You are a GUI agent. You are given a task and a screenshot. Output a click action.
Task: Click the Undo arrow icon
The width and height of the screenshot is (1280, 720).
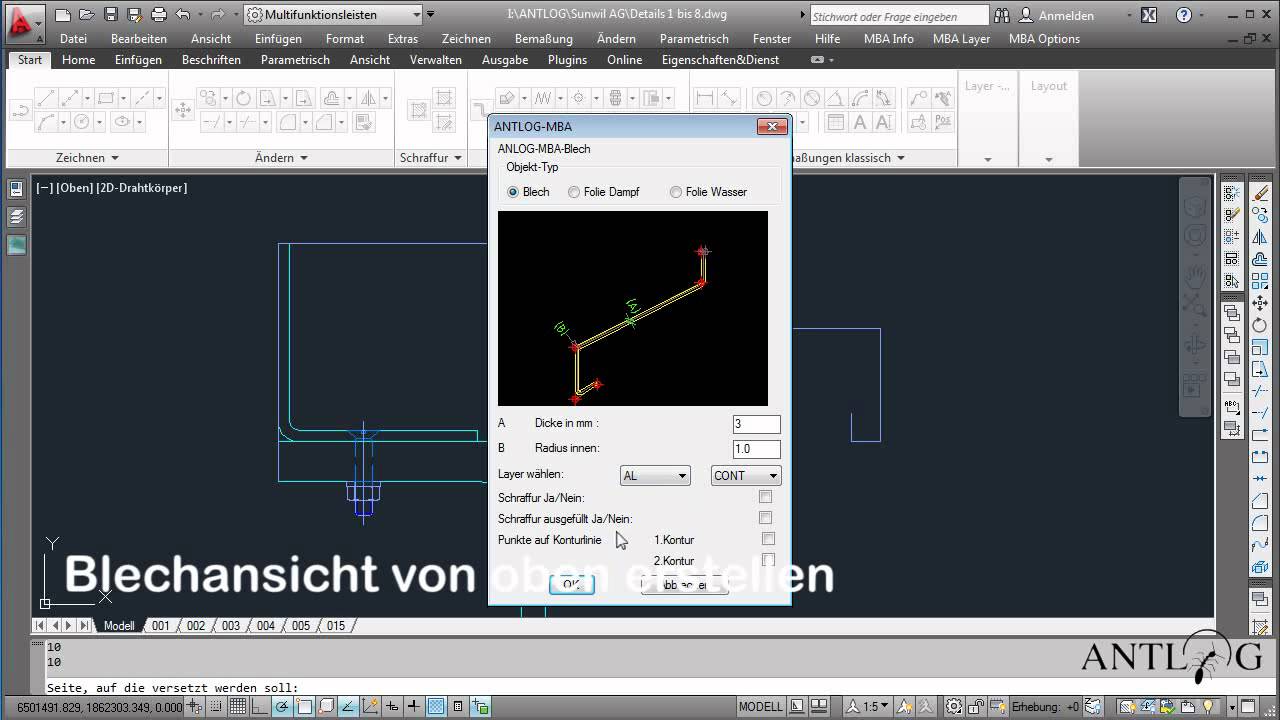183,15
